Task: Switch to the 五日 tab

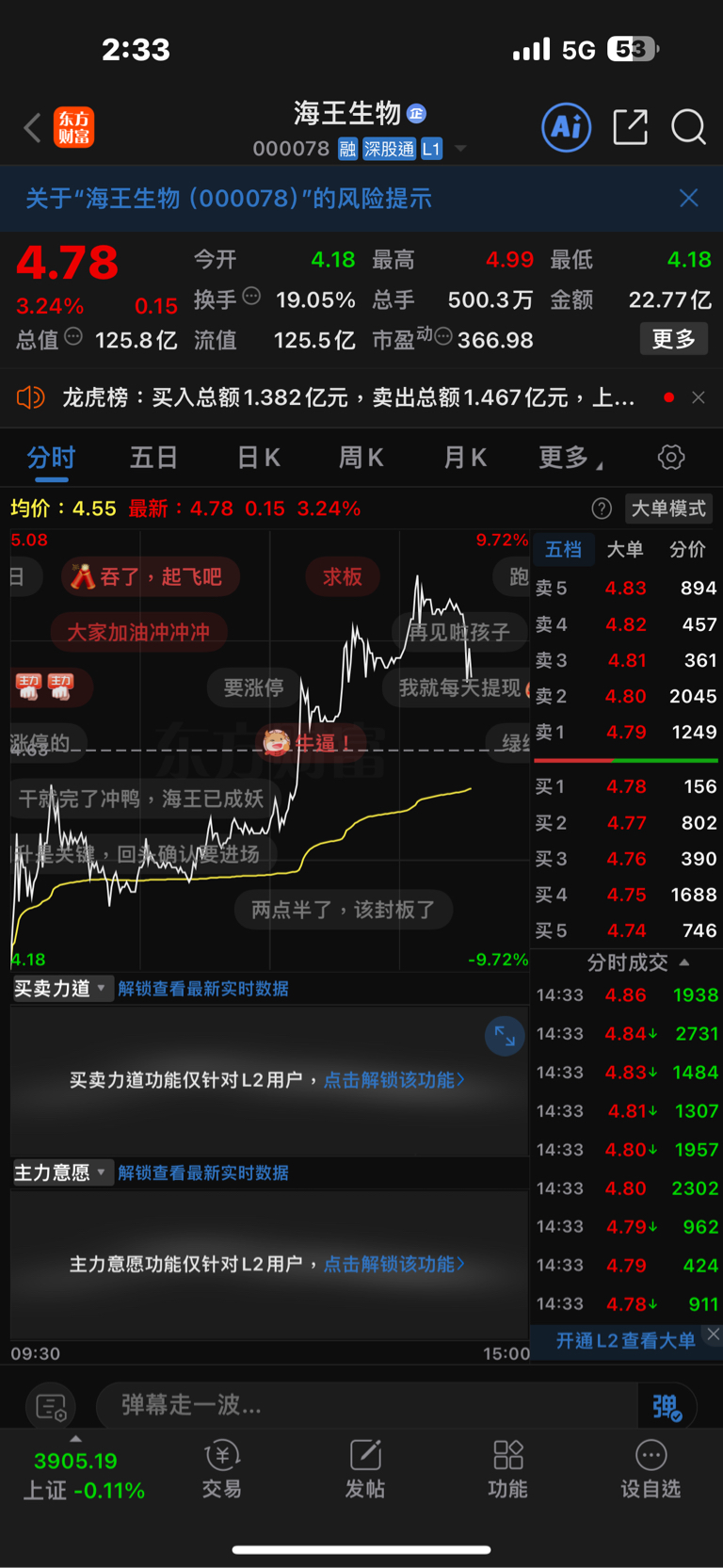Action: click(x=153, y=458)
